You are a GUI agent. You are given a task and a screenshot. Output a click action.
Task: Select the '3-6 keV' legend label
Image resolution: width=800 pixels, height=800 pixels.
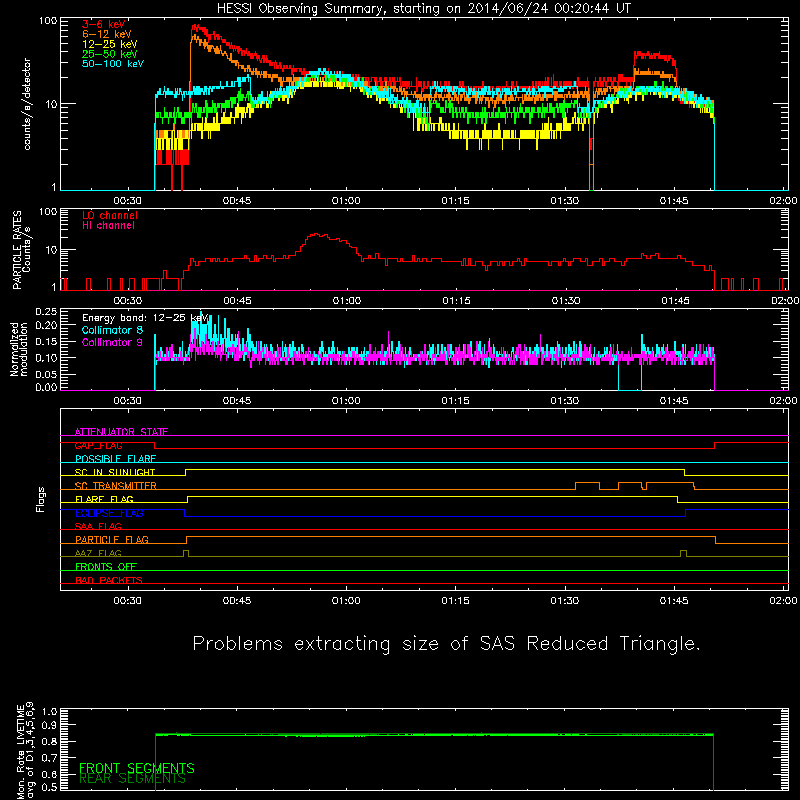point(104,24)
